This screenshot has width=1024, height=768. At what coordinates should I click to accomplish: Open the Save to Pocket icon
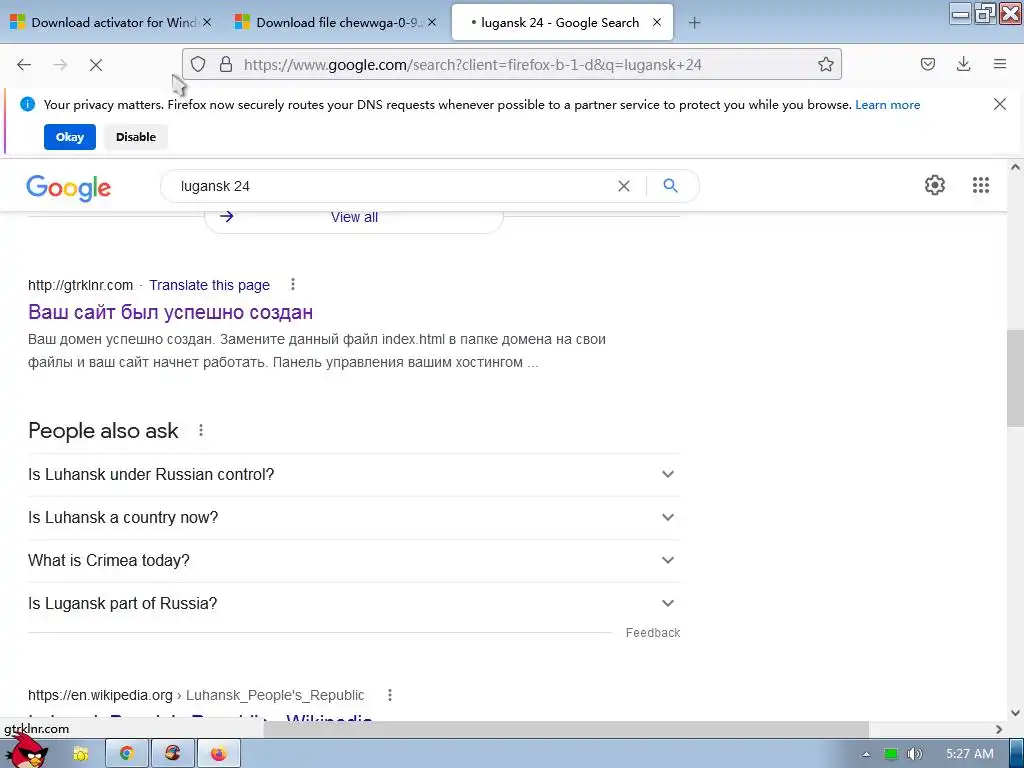928,64
